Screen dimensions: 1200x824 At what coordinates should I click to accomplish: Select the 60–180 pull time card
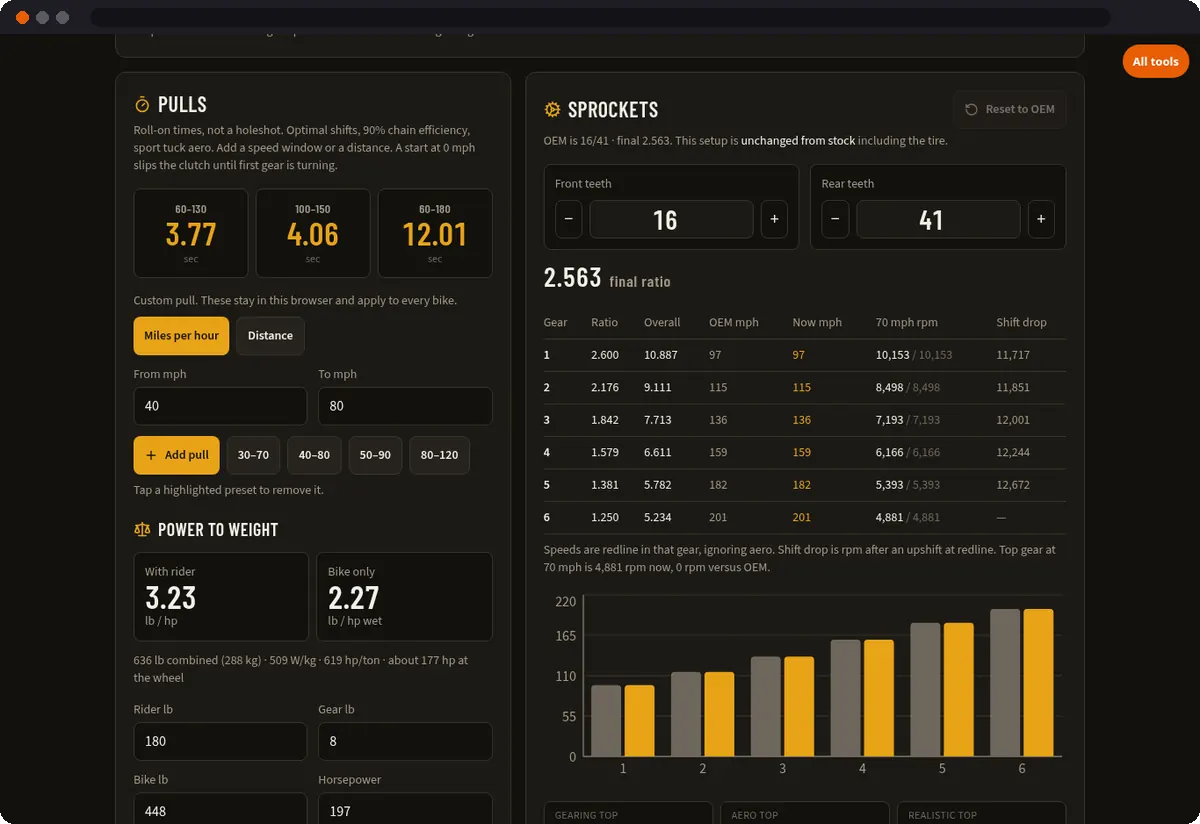click(435, 233)
